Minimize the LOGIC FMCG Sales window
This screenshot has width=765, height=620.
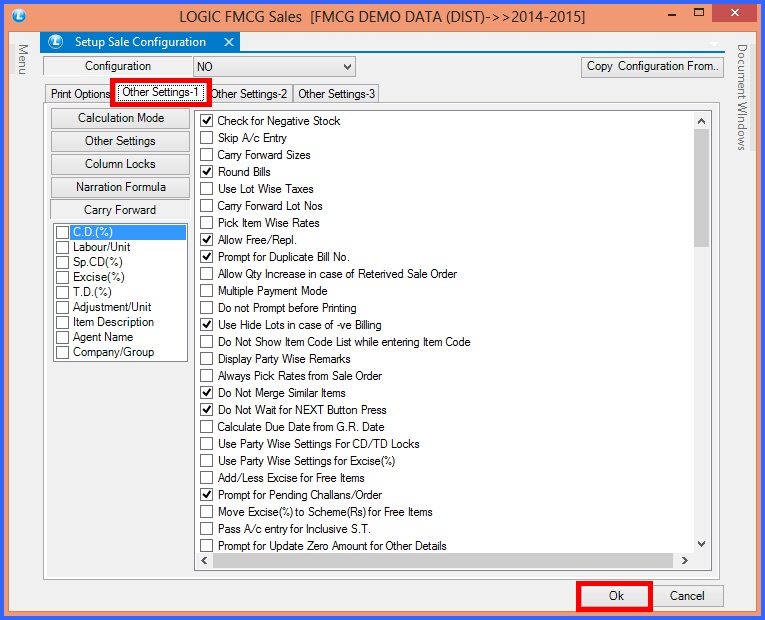(x=672, y=15)
